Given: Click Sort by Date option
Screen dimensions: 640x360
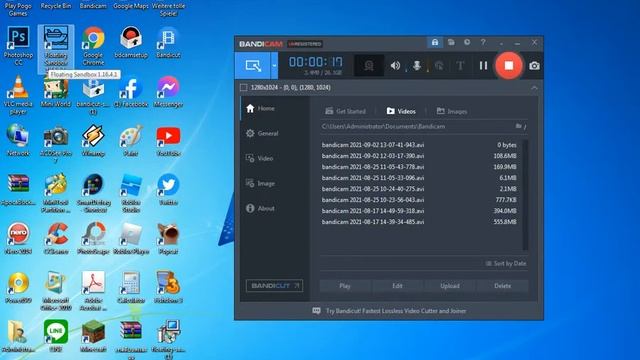Looking at the screenshot, I should (506, 264).
